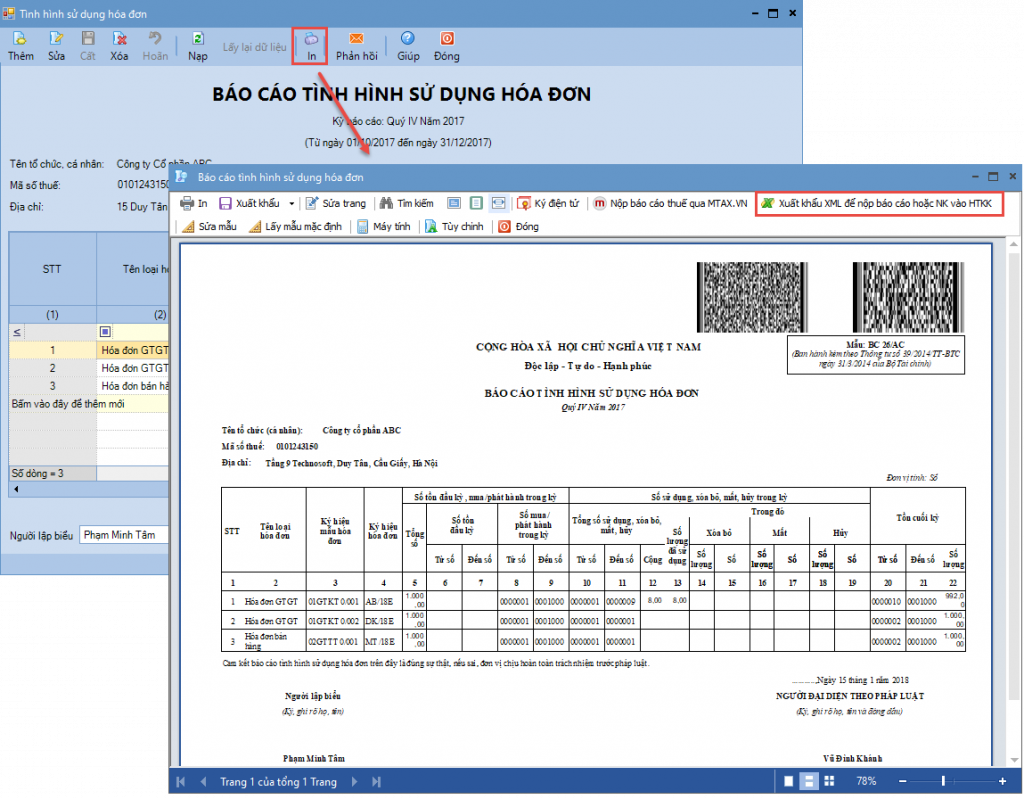
Task: Enable multiple pages grid view
Action: pyautogui.click(x=829, y=781)
